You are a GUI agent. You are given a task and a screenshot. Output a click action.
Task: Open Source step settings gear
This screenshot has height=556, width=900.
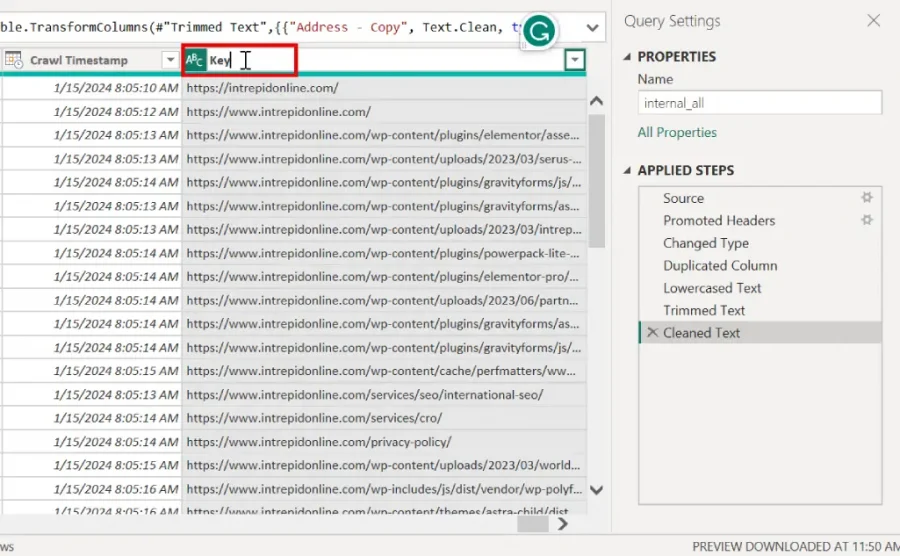866,197
